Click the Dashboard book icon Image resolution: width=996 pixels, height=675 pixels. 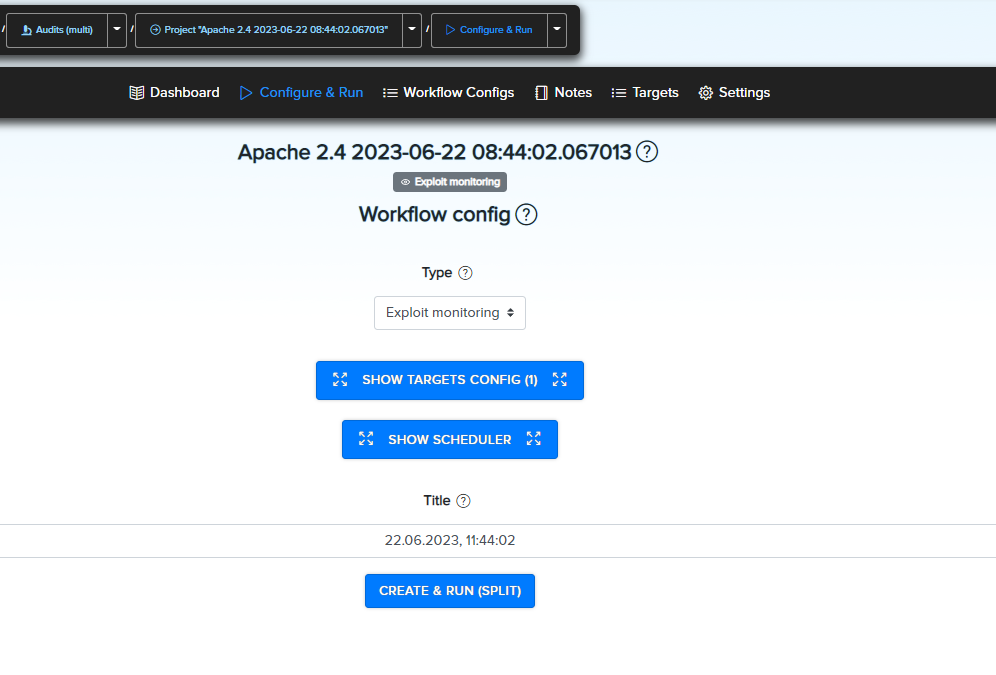click(x=136, y=92)
